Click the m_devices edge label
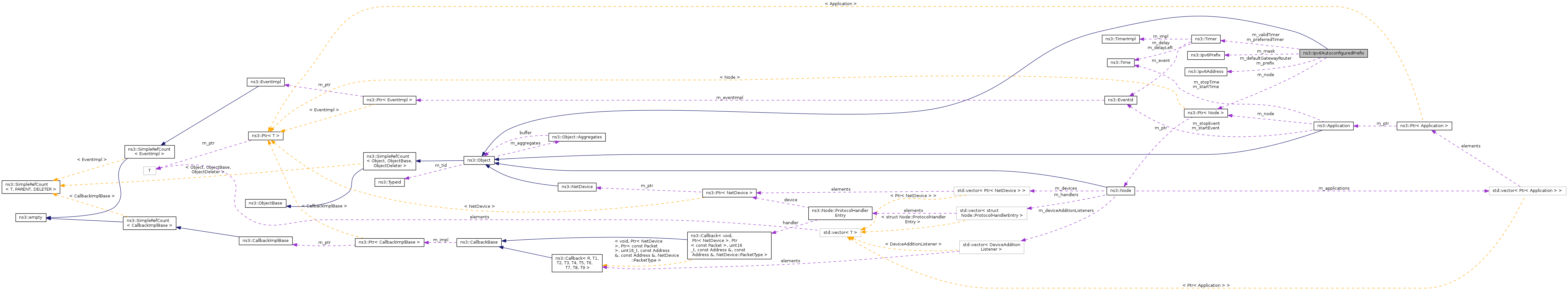Image resolution: width=1568 pixels, height=290 pixels. (1066, 188)
